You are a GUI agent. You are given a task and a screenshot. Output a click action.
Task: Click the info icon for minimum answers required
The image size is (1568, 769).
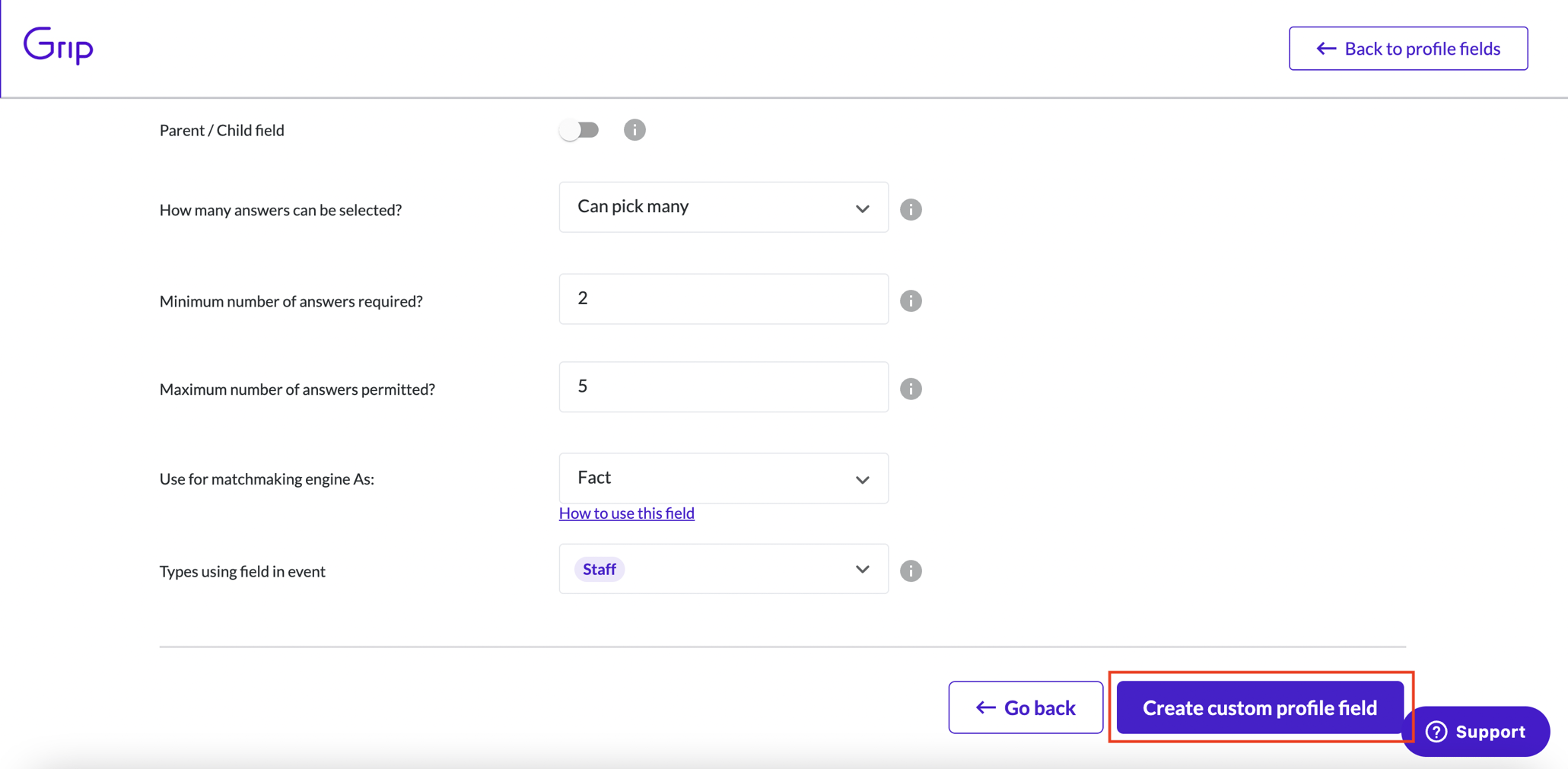(x=911, y=300)
